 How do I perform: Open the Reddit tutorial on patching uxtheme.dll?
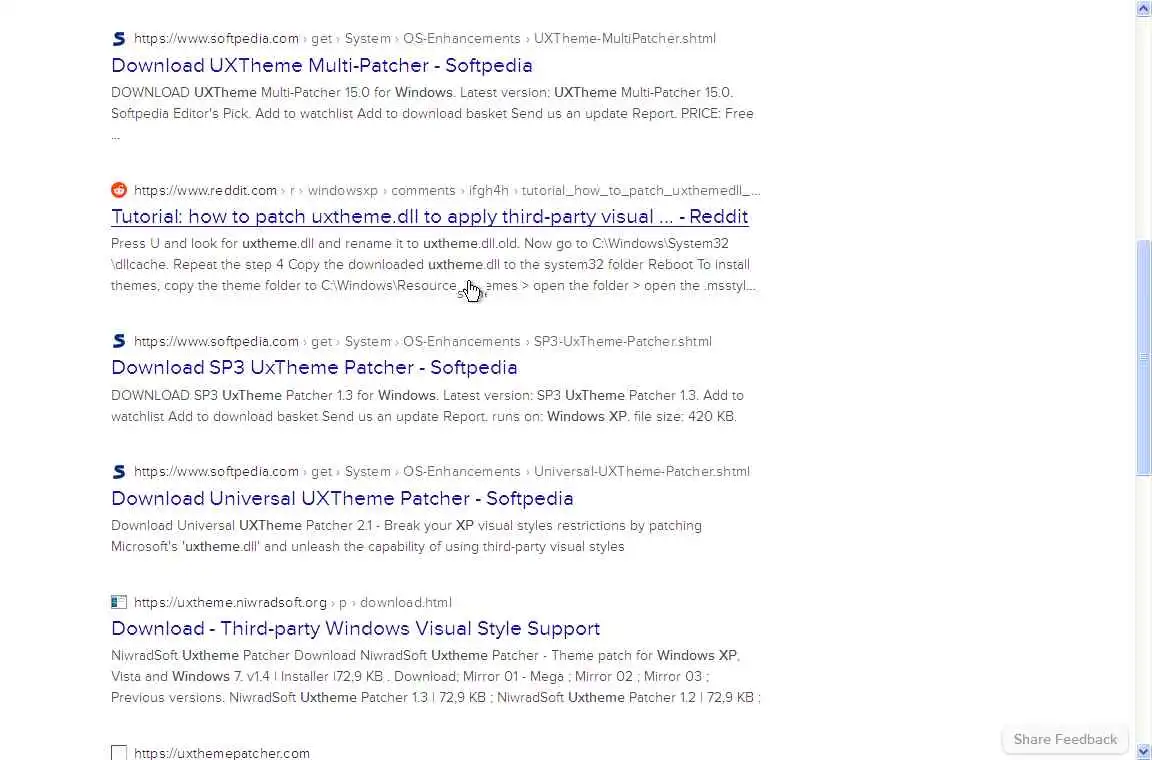(430, 217)
